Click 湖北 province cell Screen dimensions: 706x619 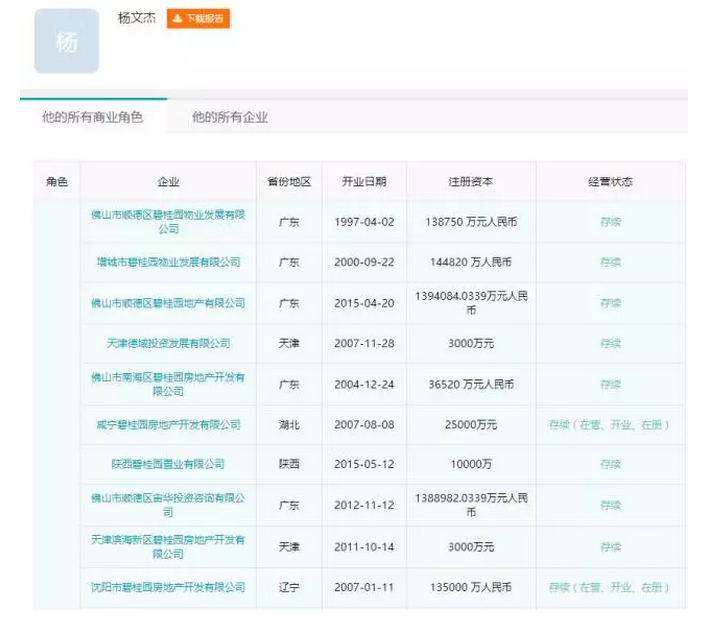click(289, 425)
